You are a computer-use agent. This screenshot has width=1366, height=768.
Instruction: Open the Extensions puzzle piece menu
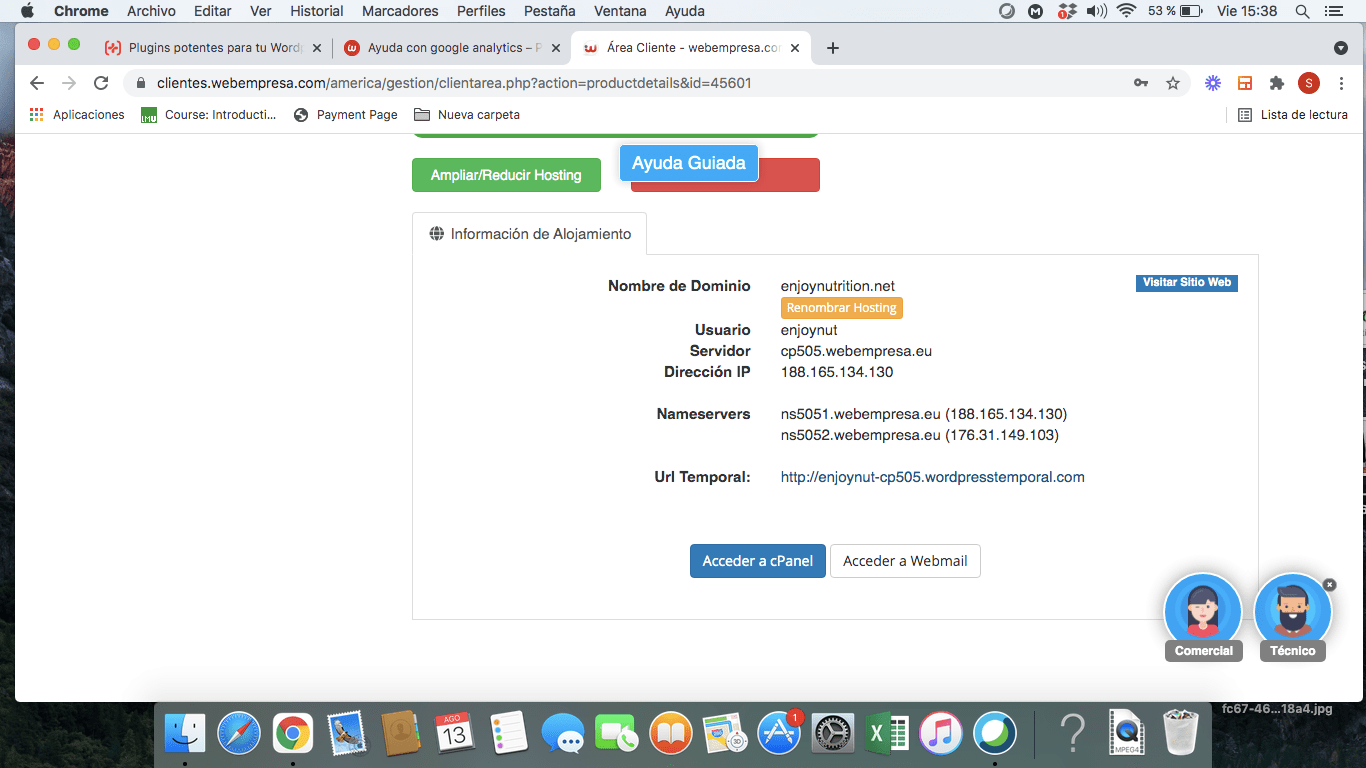tap(1277, 83)
